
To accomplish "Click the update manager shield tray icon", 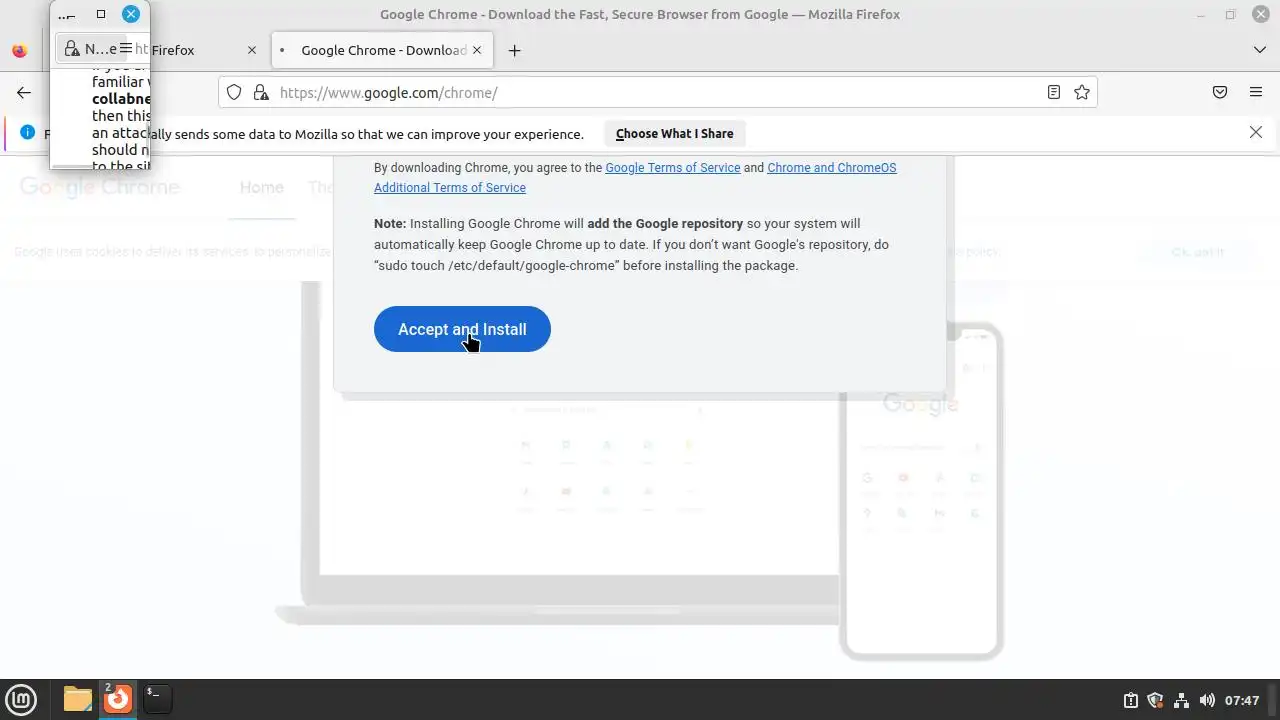I will 1155,700.
